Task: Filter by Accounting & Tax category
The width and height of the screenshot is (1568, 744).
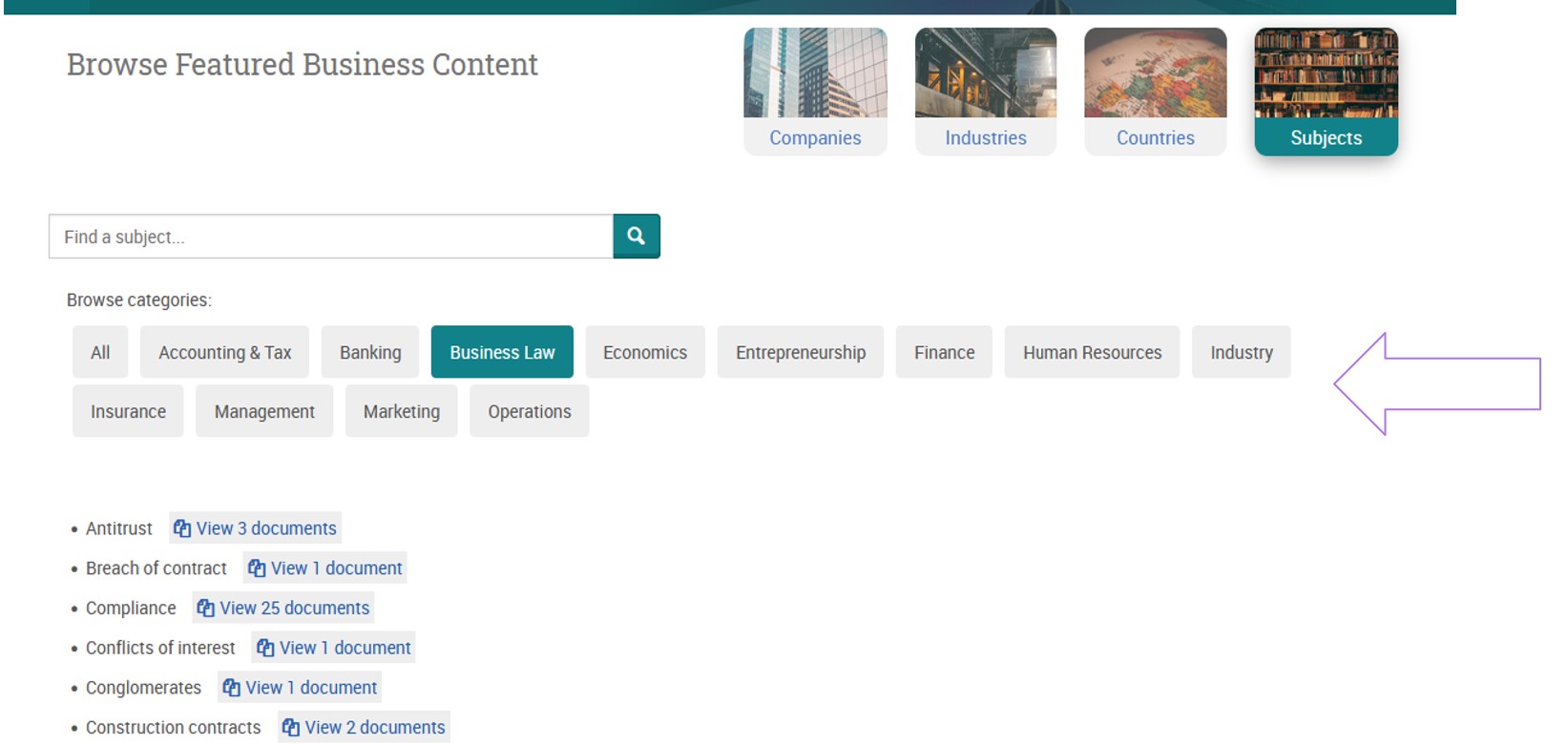Action: click(224, 352)
